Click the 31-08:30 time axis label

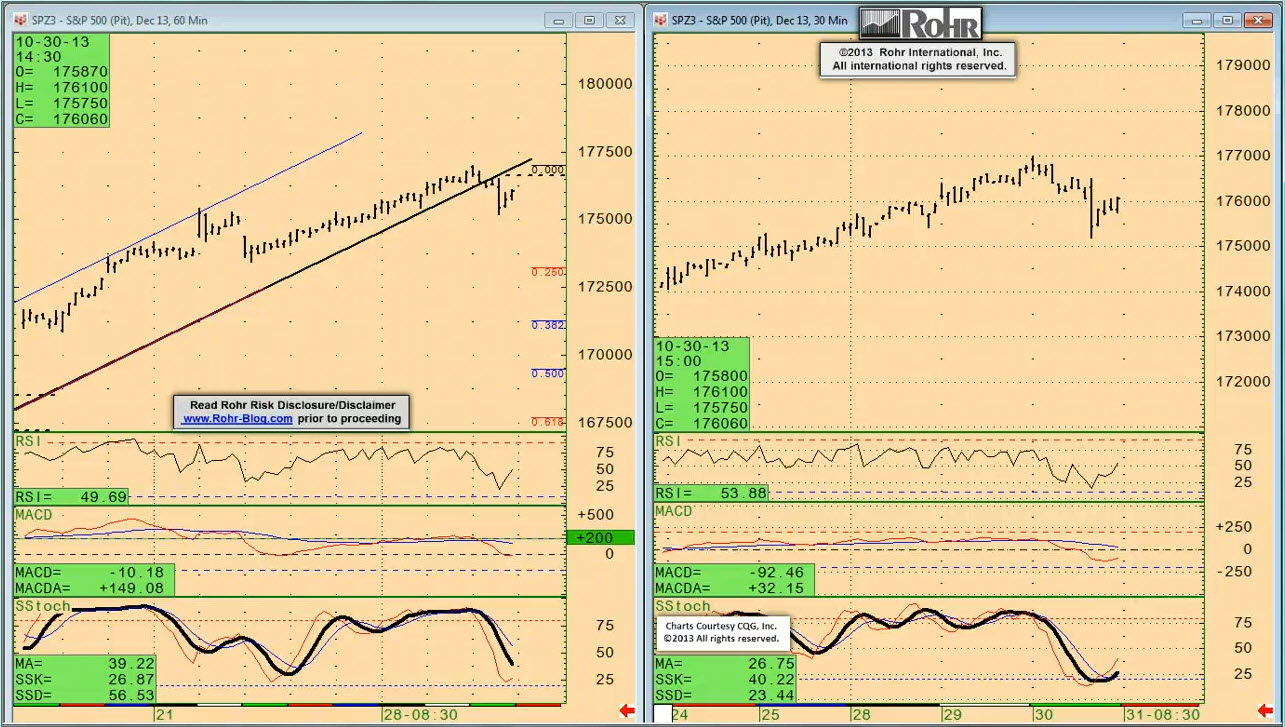pyautogui.click(x=1162, y=715)
